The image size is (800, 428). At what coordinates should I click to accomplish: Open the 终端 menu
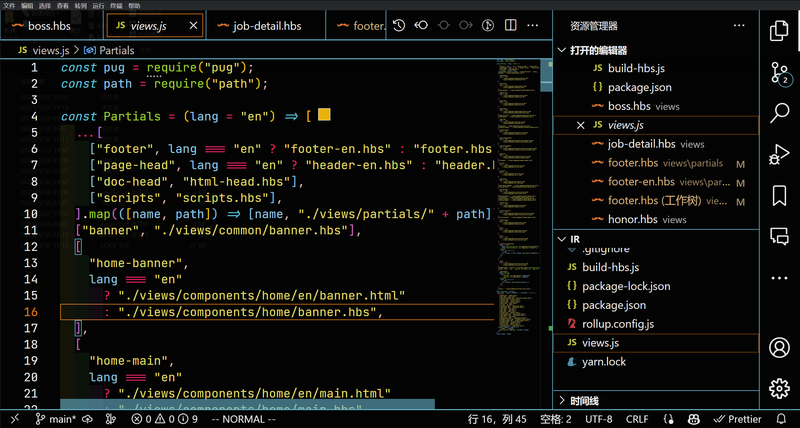[116, 6]
